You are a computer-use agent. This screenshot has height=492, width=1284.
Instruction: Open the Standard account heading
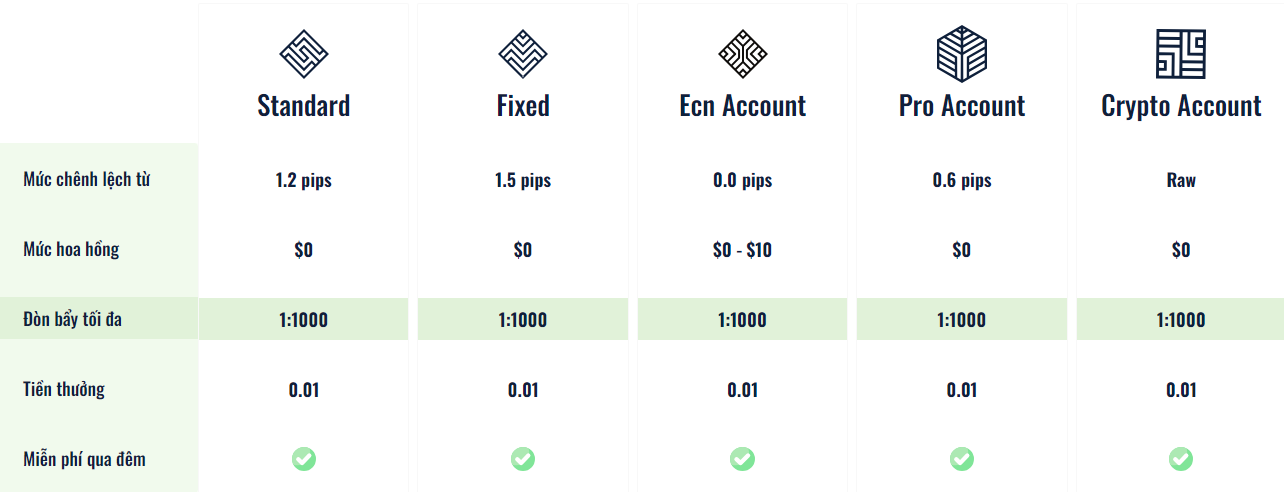(304, 106)
